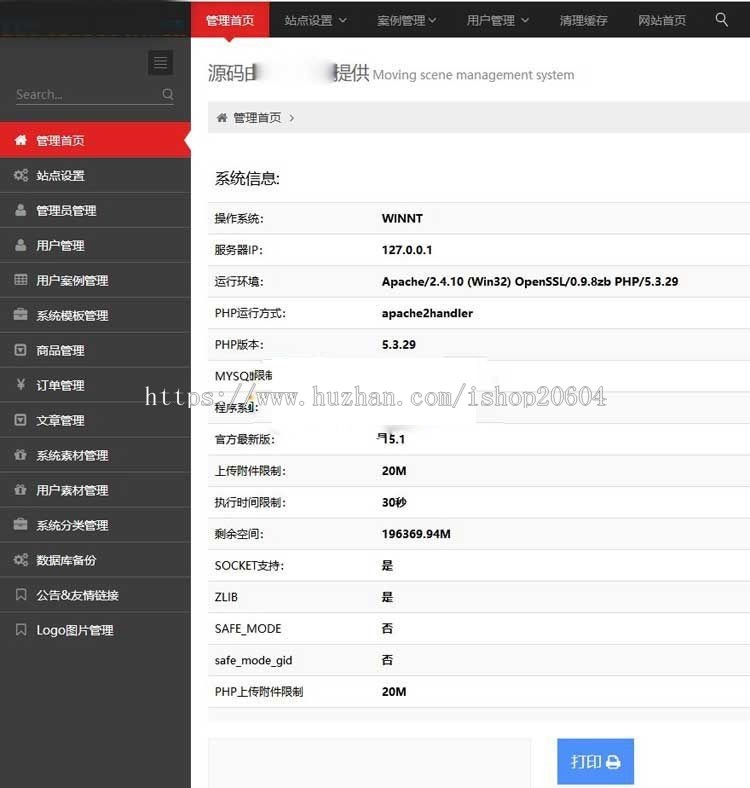Click the PHP上传附件限制 row label
This screenshot has width=750, height=788.
259,692
